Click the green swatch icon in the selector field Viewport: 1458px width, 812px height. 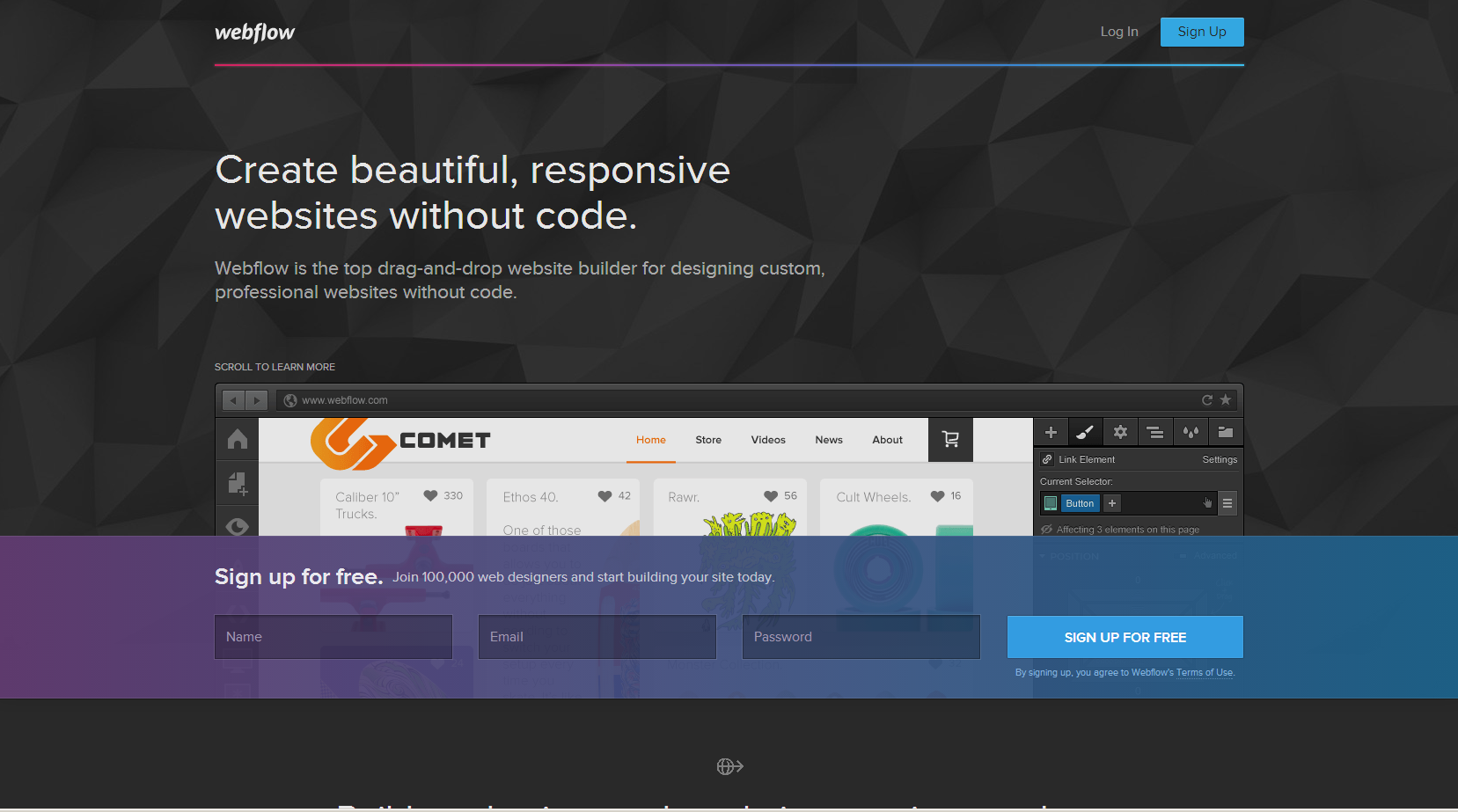(x=1051, y=503)
